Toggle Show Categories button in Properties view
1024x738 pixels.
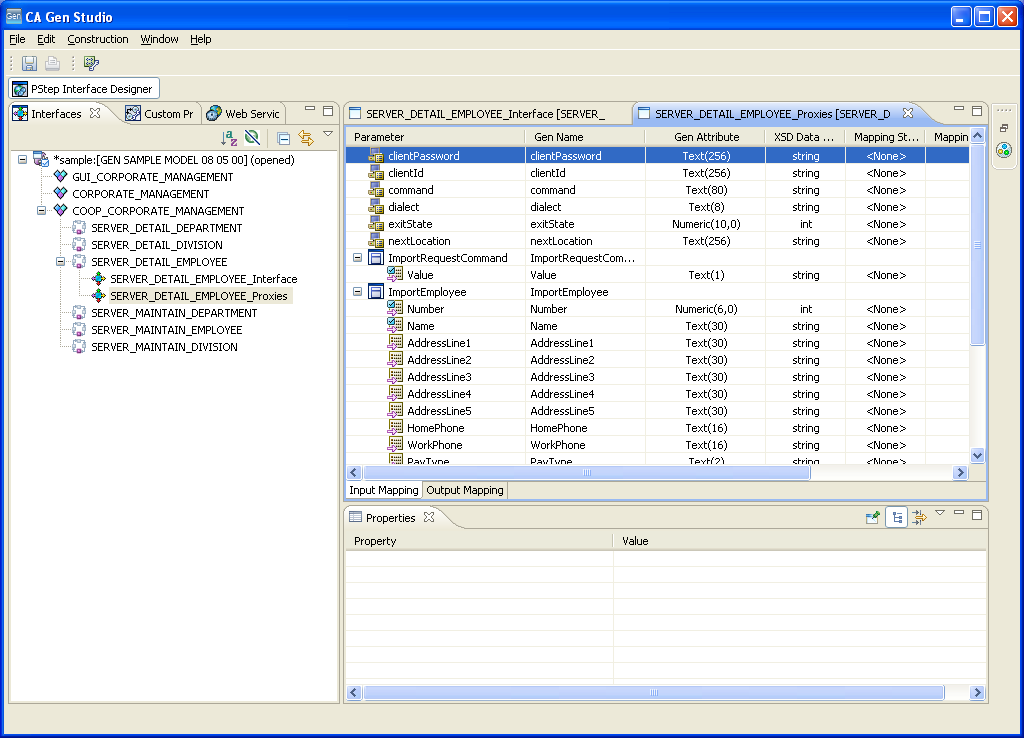click(897, 517)
